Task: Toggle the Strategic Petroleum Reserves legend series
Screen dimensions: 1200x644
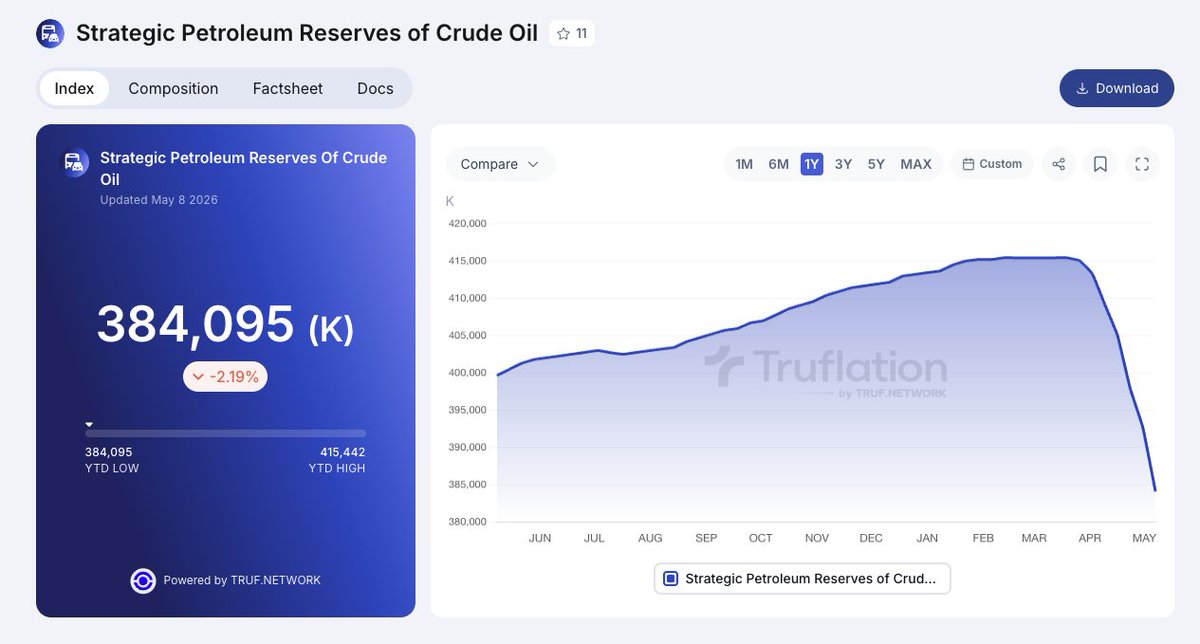Action: pos(802,578)
